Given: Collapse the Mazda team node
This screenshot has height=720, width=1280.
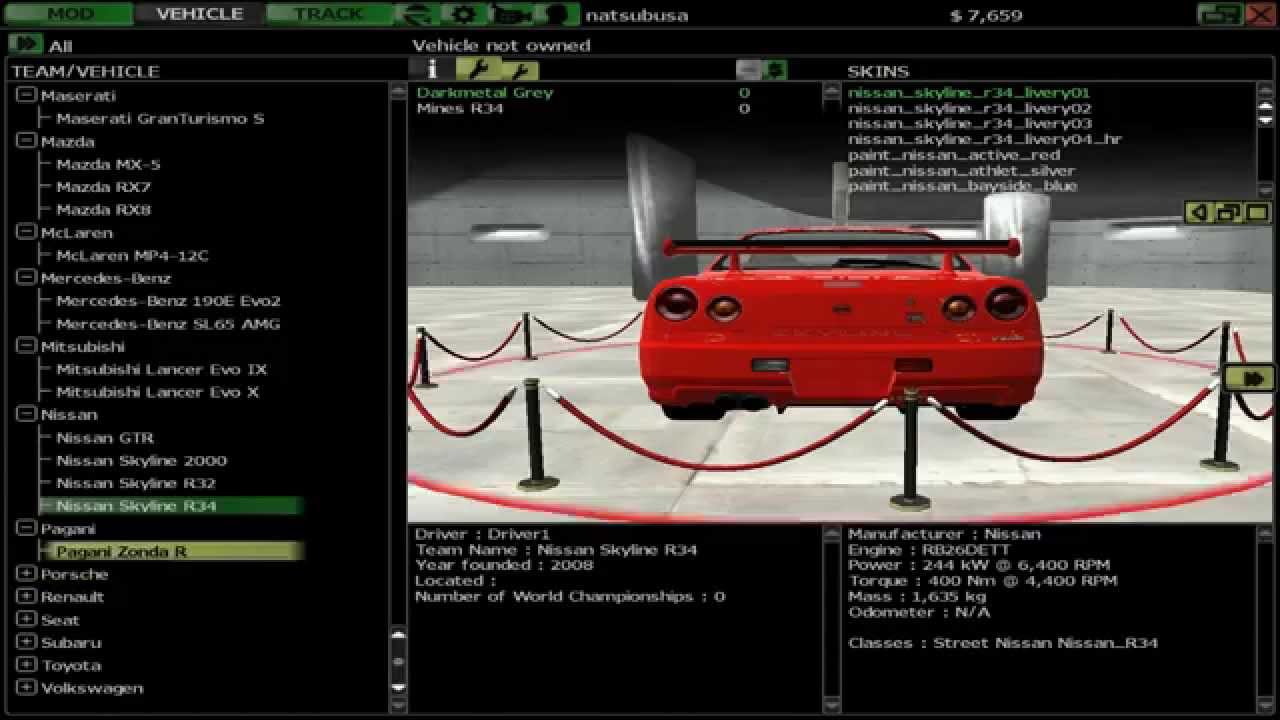Looking at the screenshot, I should [26, 141].
